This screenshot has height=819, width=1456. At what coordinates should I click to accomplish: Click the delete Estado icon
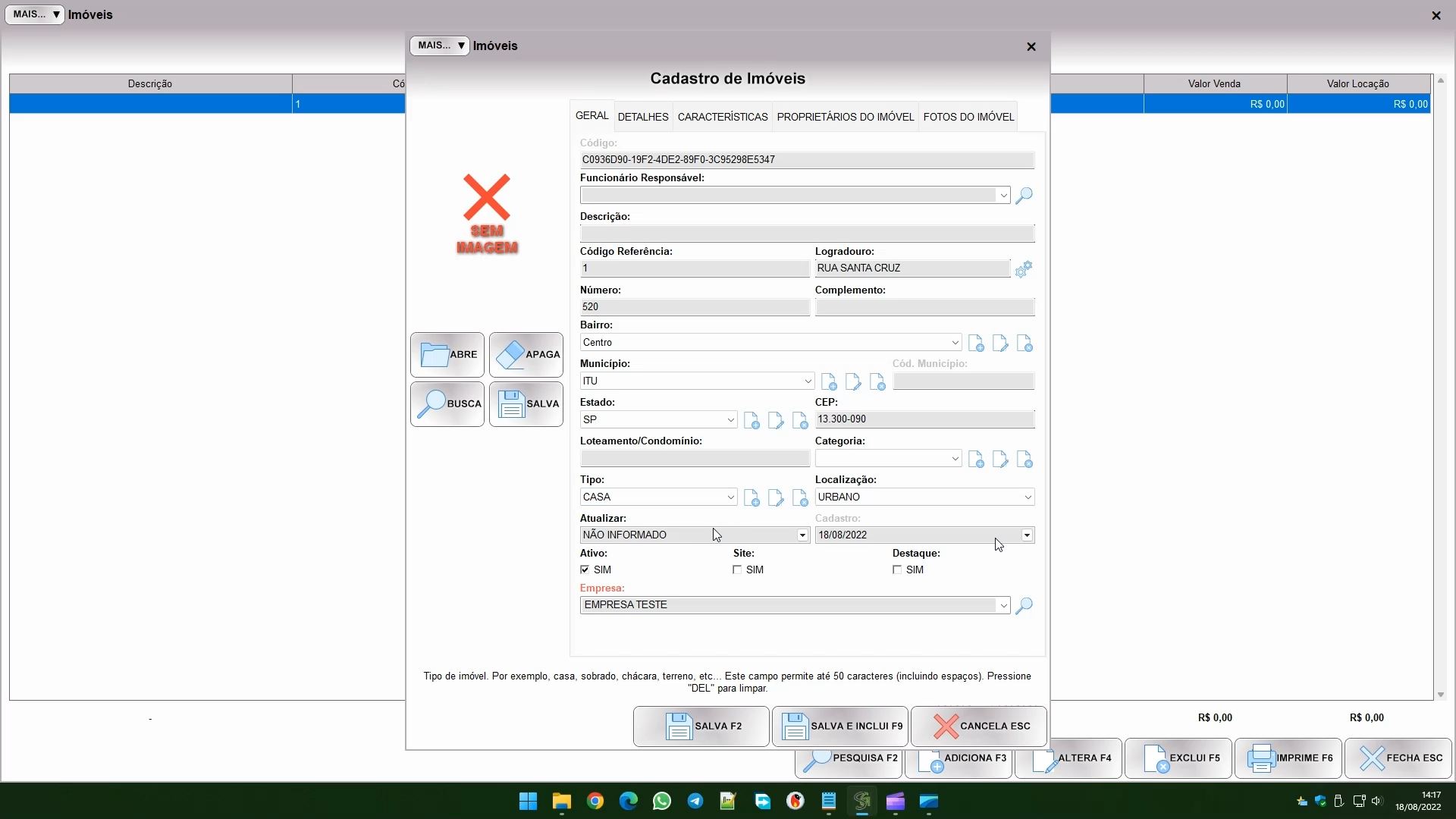800,421
